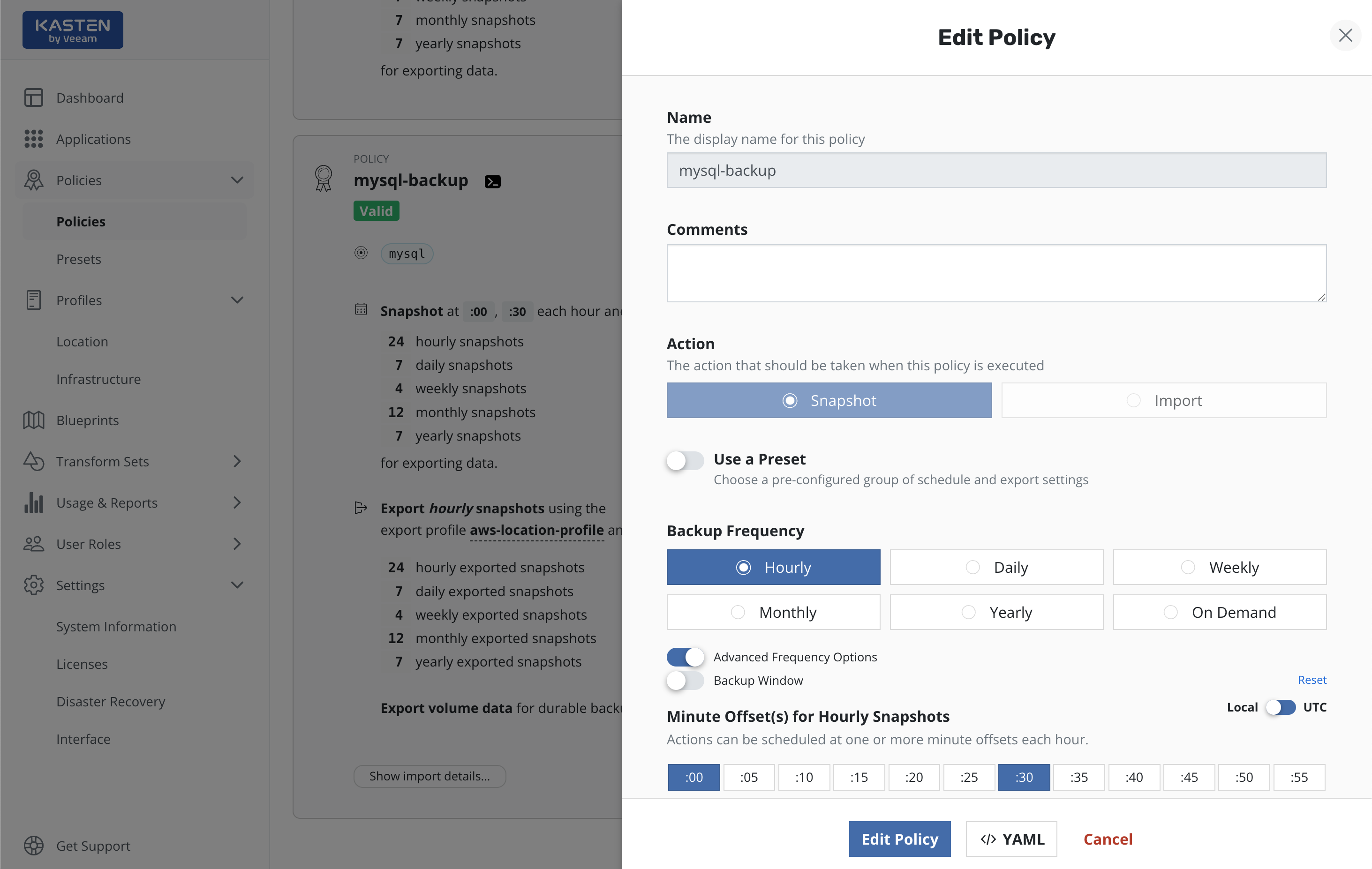1372x869 pixels.
Task: Click the Usage & Reports chart icon
Action: (x=34, y=502)
